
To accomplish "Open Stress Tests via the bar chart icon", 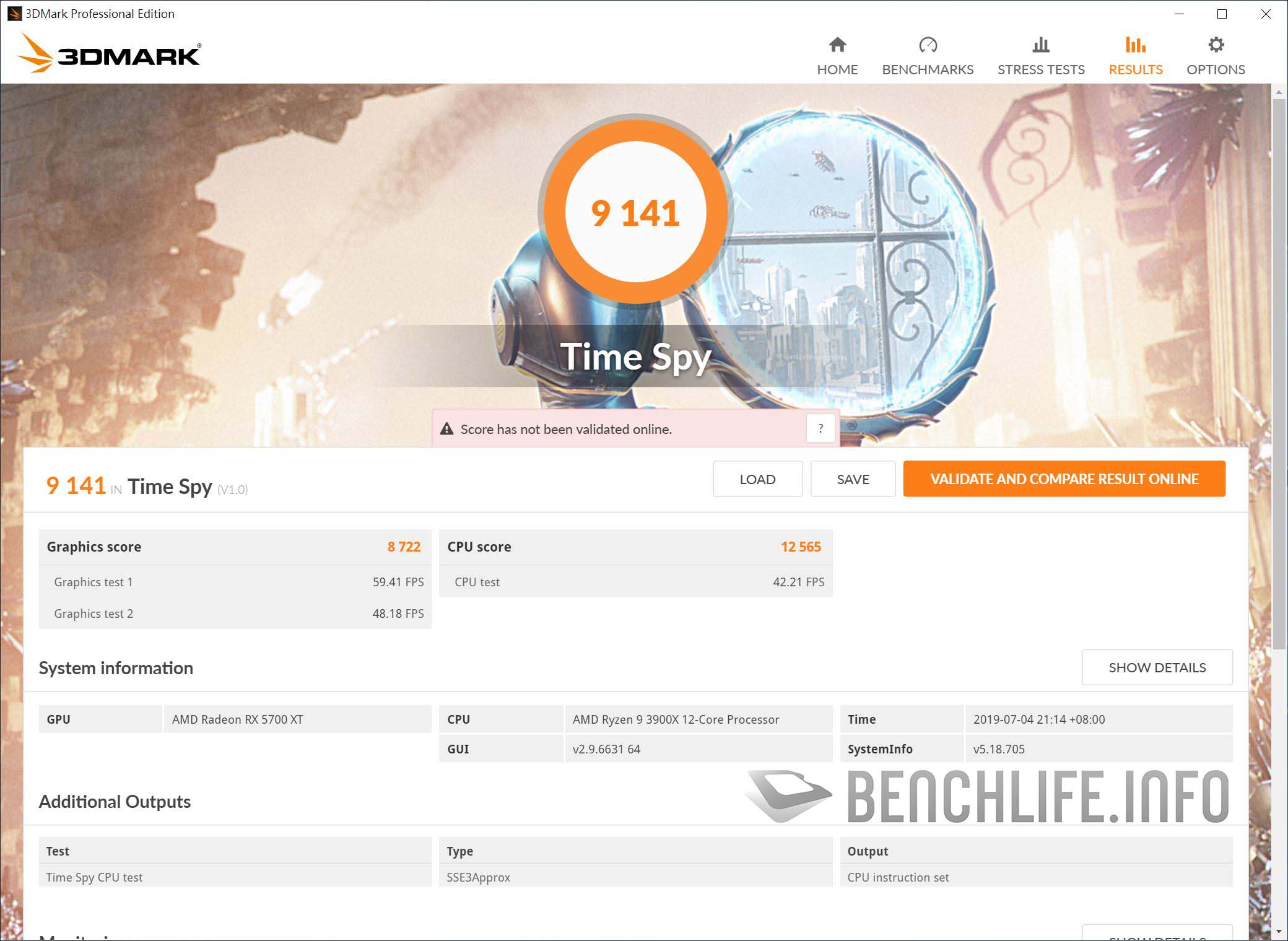I will click(1040, 45).
